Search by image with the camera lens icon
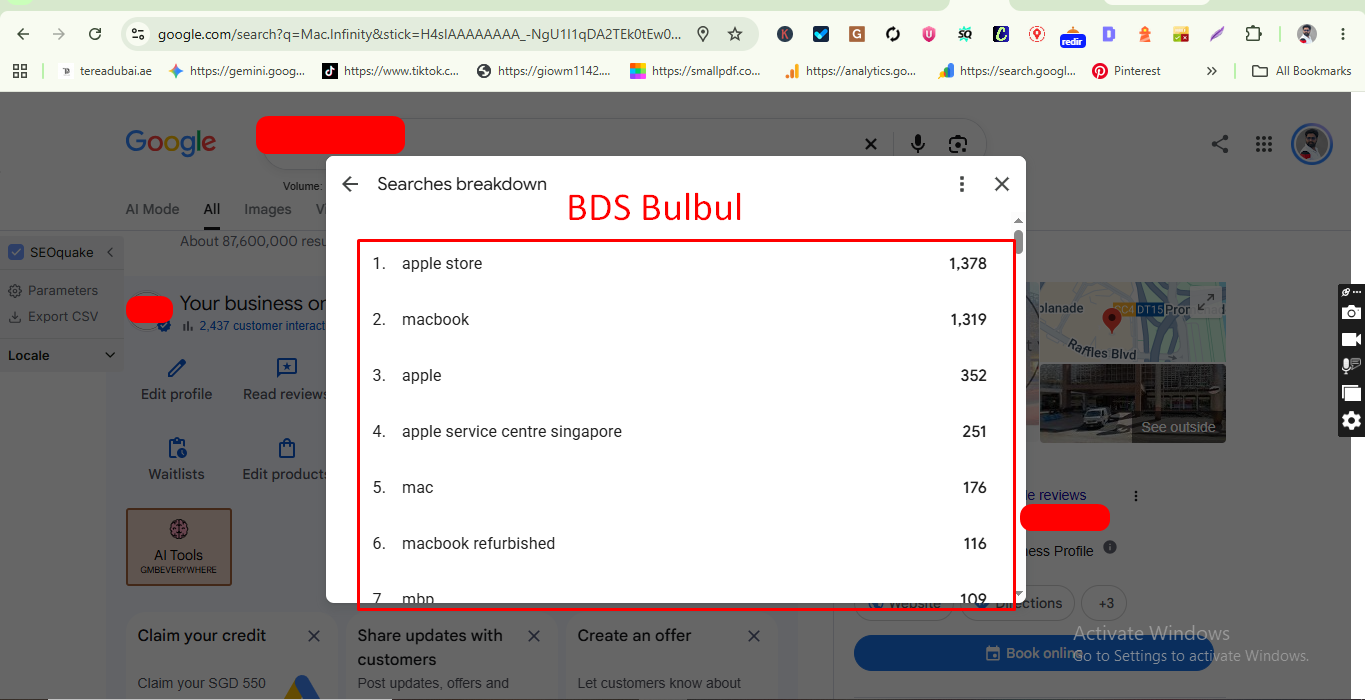This screenshot has height=700, width=1365. tap(958, 144)
